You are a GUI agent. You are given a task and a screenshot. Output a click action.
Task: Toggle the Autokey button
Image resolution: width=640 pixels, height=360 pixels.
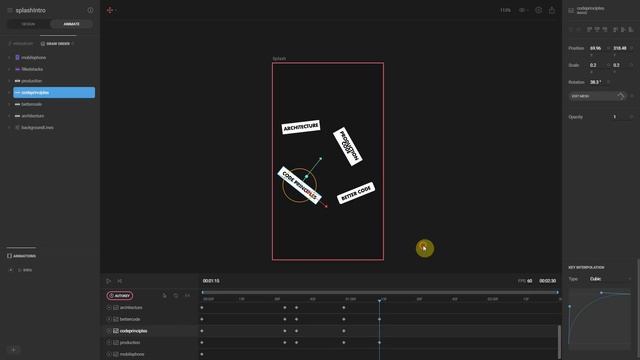click(120, 296)
